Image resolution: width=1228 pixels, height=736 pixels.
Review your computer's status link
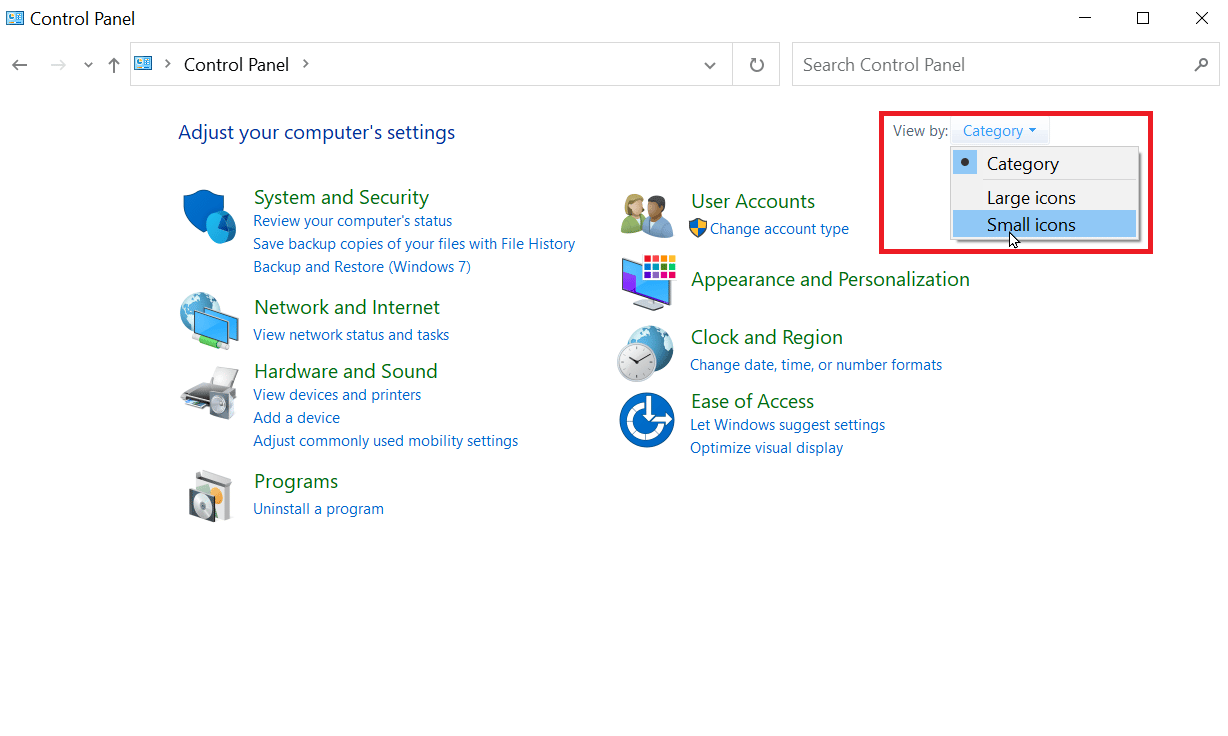coord(352,221)
